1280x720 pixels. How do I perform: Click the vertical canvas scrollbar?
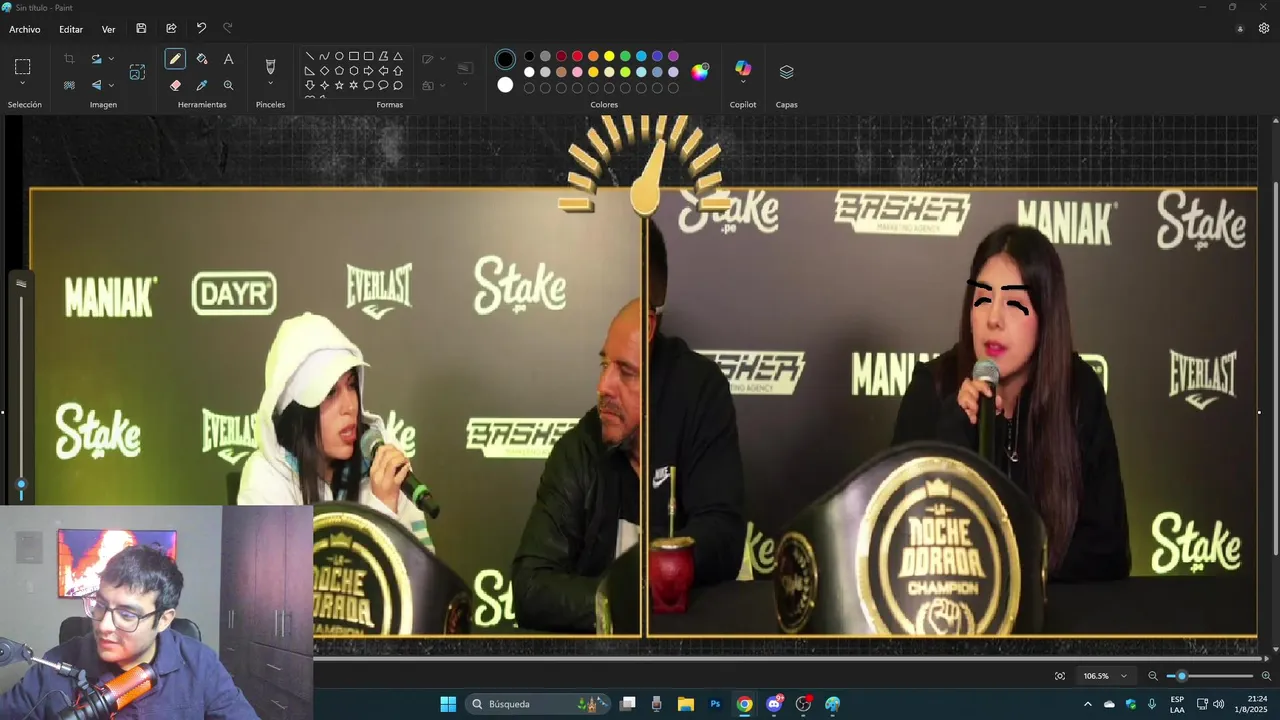pos(1275,370)
